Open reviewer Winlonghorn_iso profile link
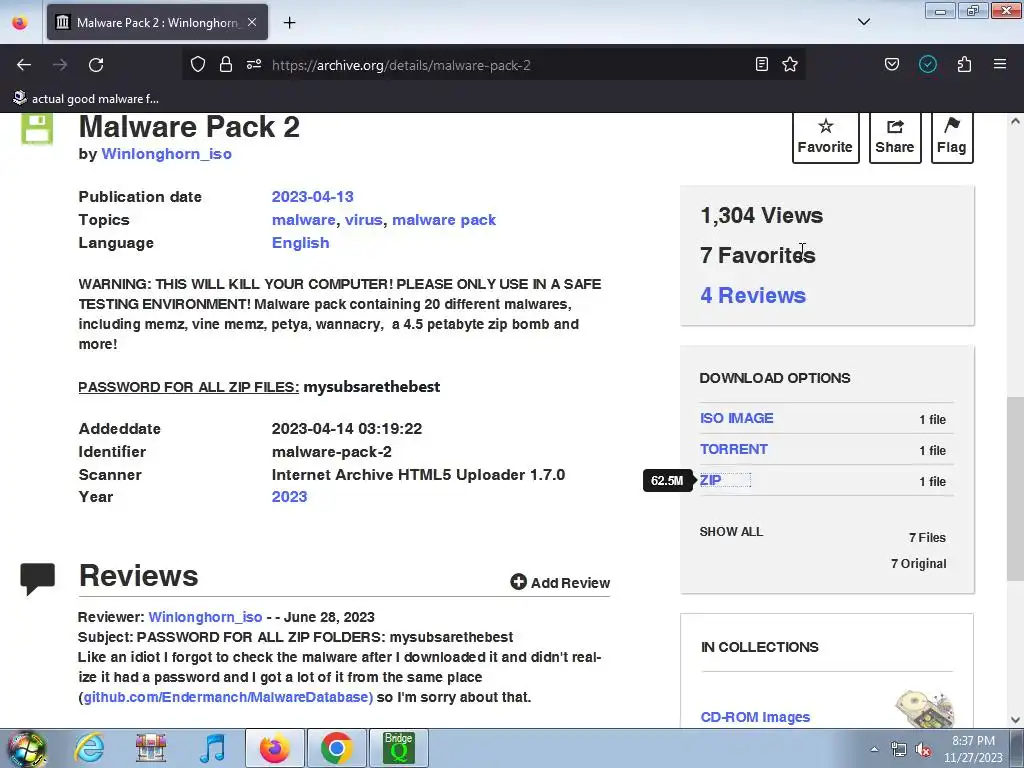1024x768 pixels. (x=205, y=617)
